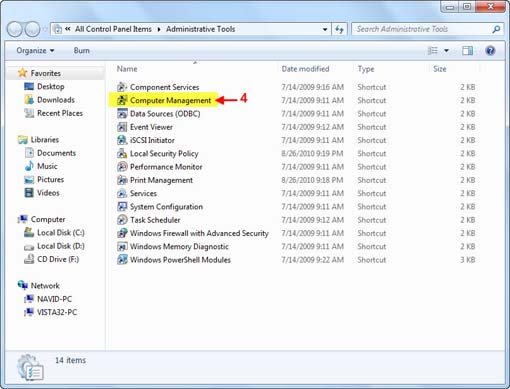
Task: Open the Component Services shortcut icon
Action: click(x=122, y=87)
